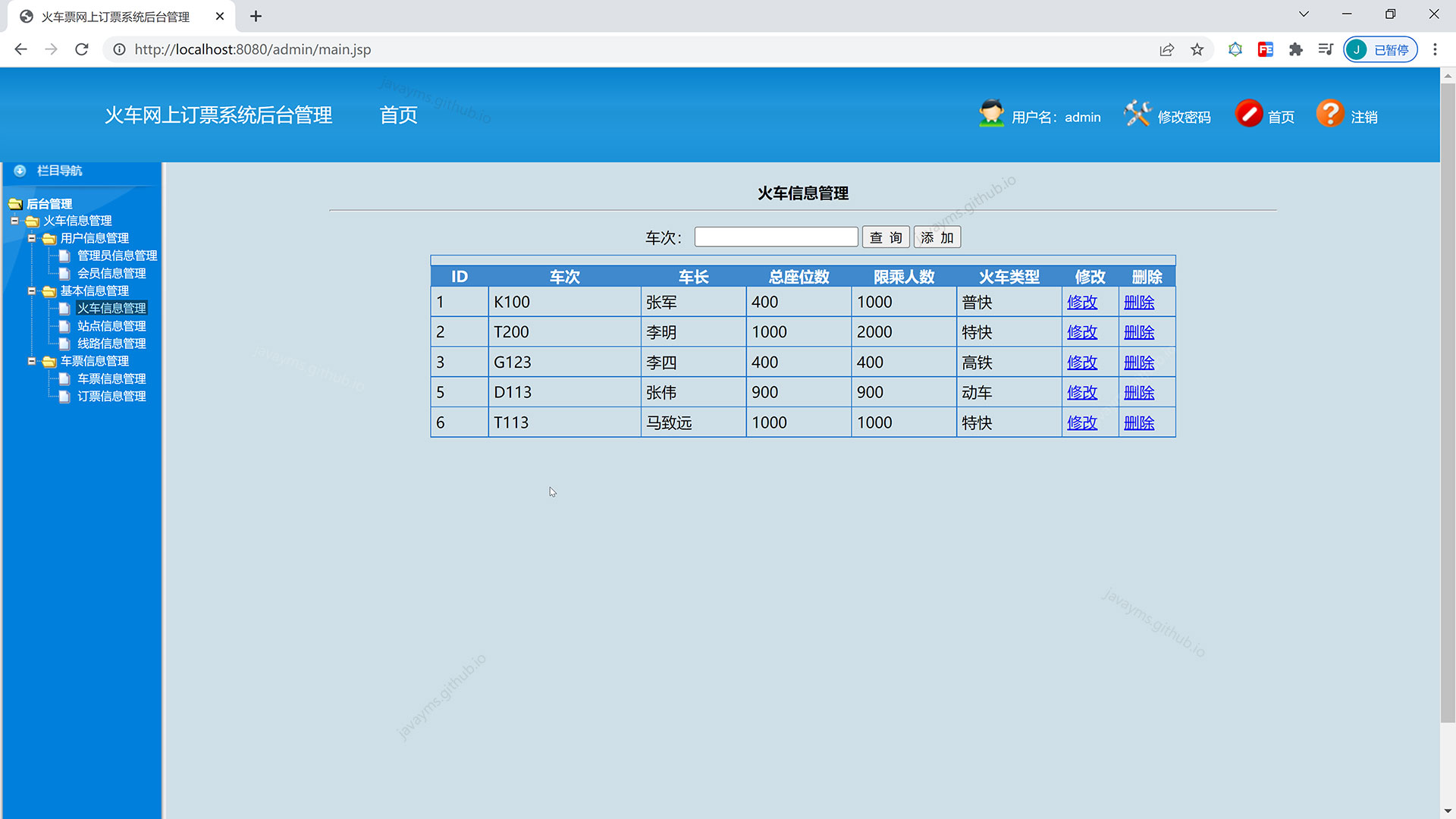Open 线路信息管理 in the sidebar
Viewport: 1456px width, 819px height.
point(111,344)
